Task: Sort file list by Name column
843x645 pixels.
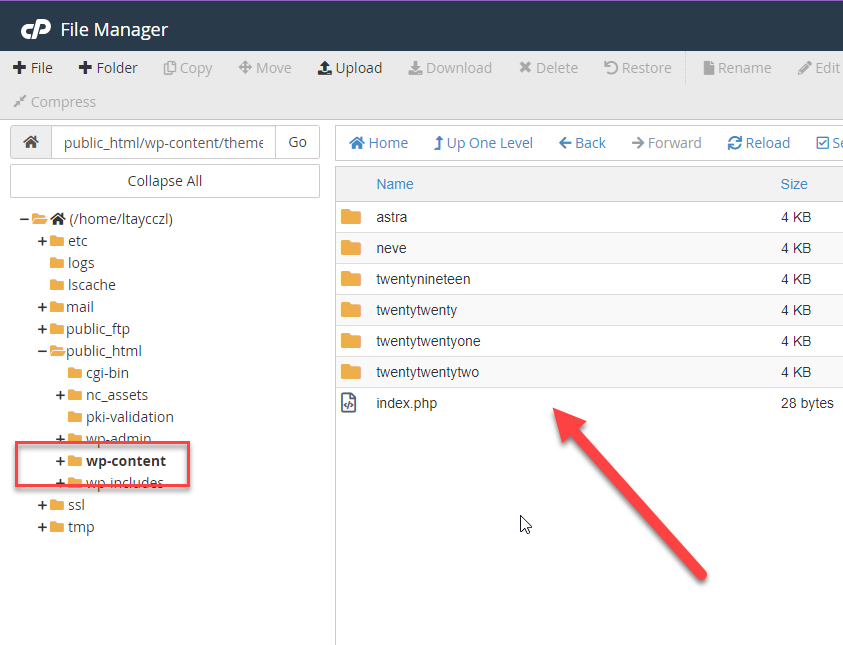Action: click(x=394, y=184)
